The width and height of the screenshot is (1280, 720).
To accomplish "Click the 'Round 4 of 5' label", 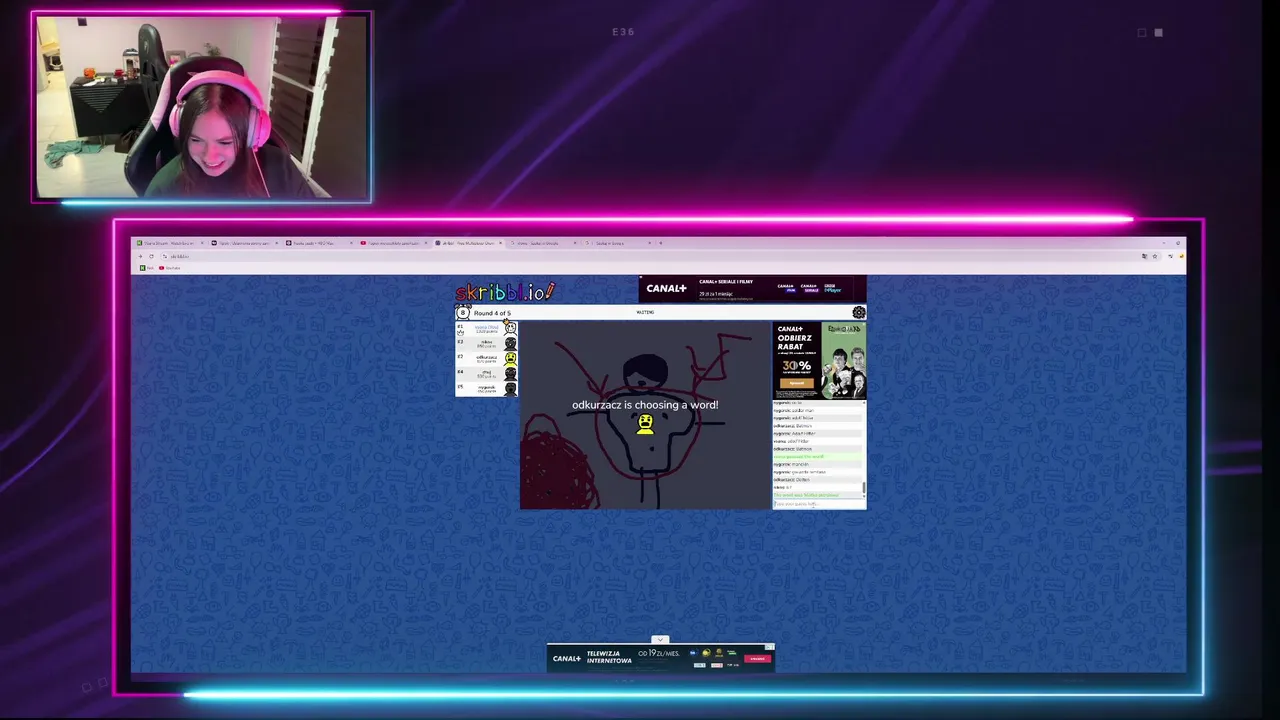I will (492, 313).
